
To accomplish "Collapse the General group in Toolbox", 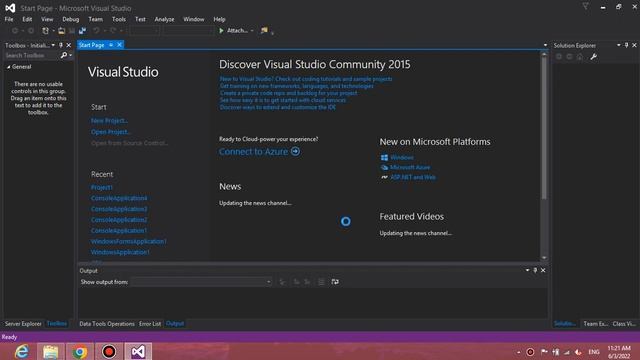I will [9, 67].
